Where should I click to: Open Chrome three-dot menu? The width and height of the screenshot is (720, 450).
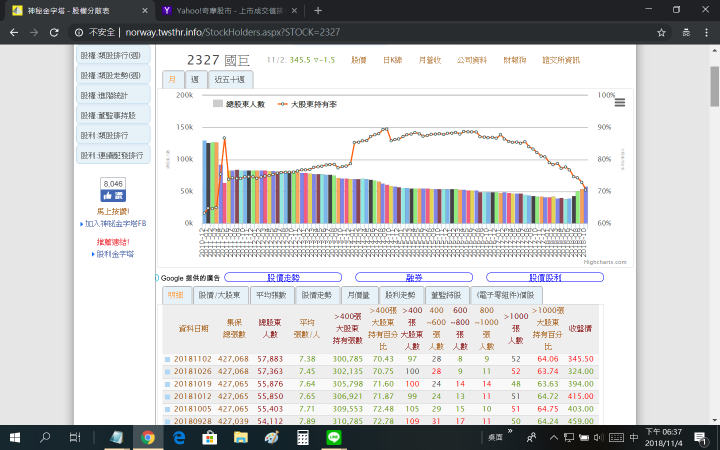pos(706,32)
